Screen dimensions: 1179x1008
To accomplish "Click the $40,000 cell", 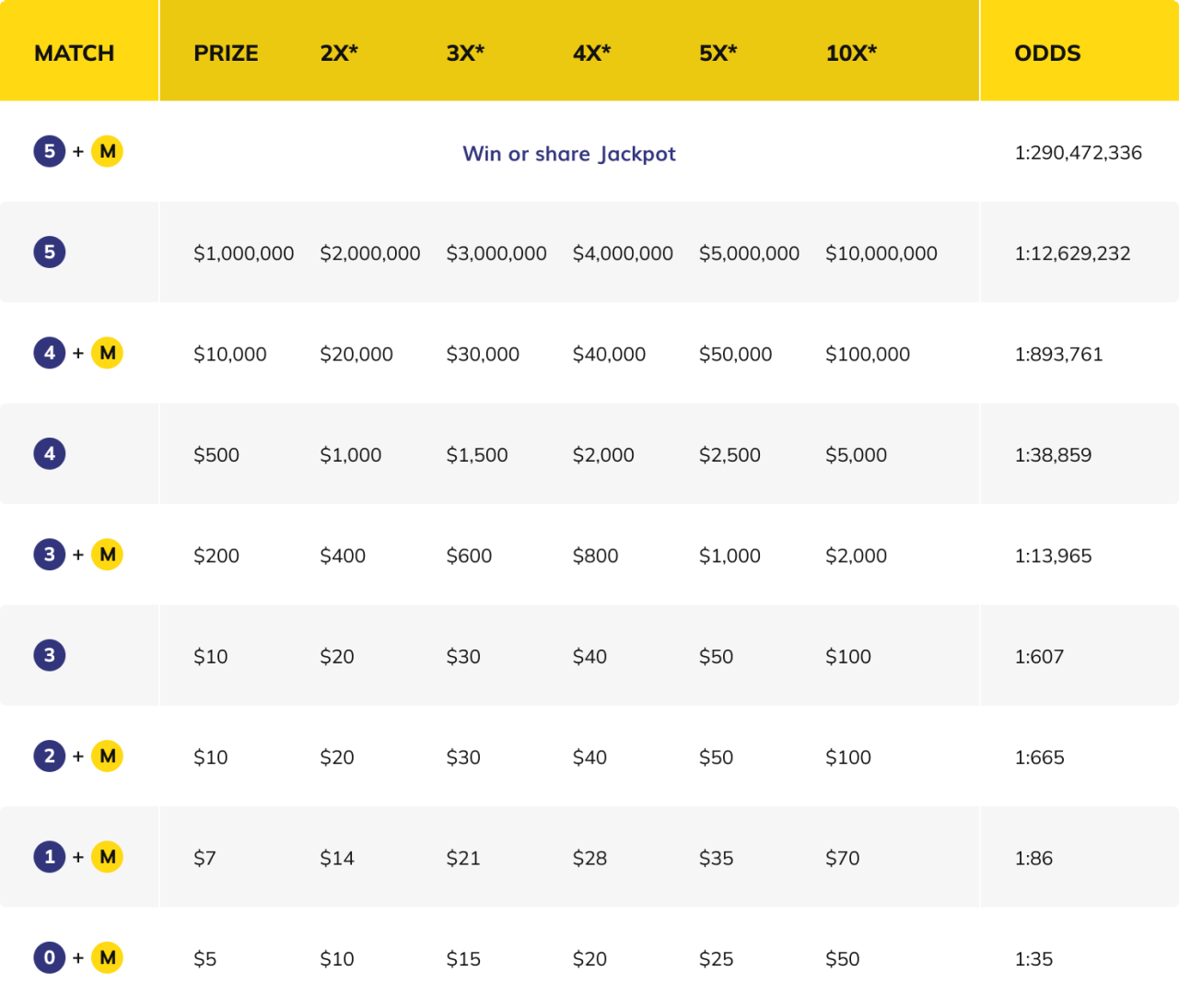I will (x=609, y=355).
